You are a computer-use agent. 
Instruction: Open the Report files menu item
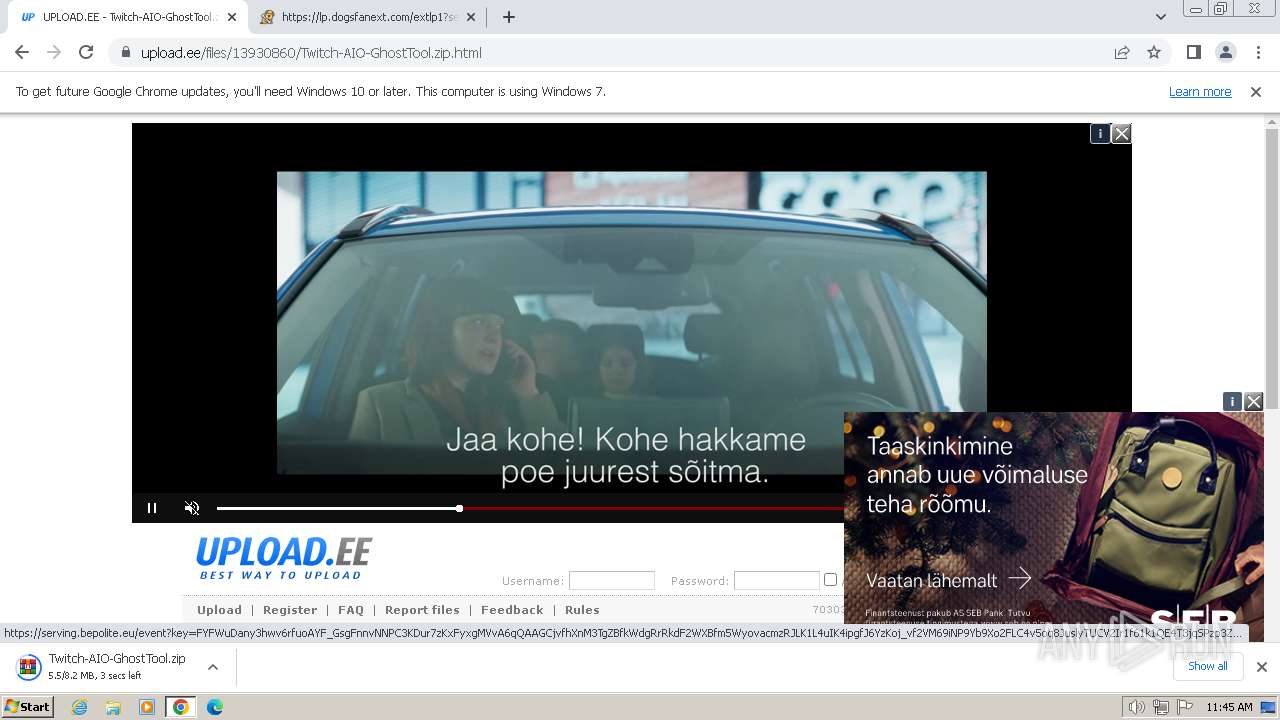pyautogui.click(x=422, y=610)
